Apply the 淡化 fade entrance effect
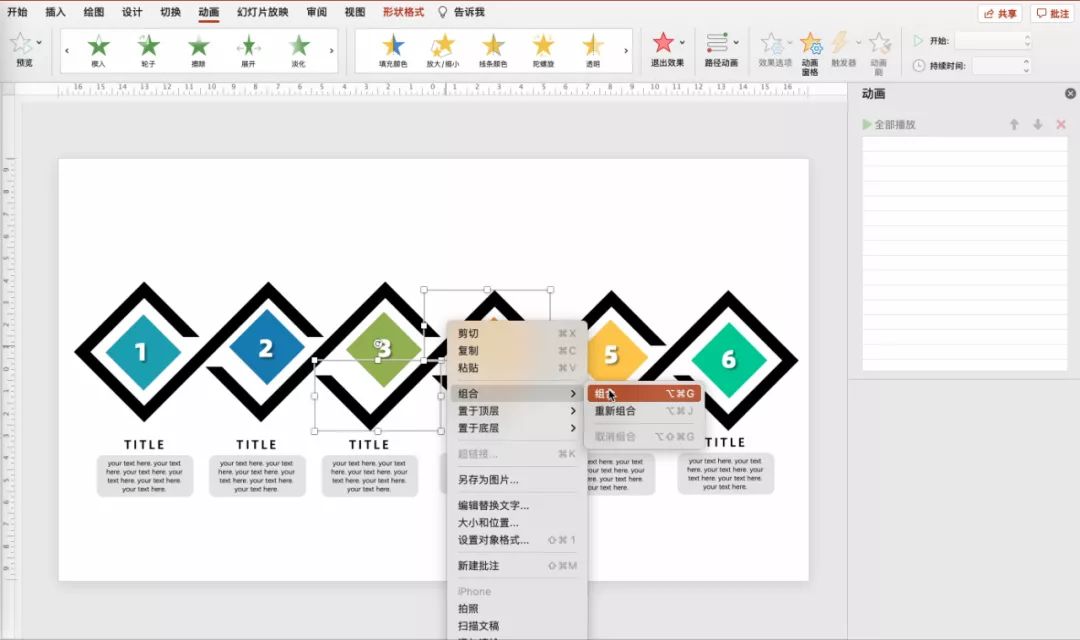 (298, 50)
